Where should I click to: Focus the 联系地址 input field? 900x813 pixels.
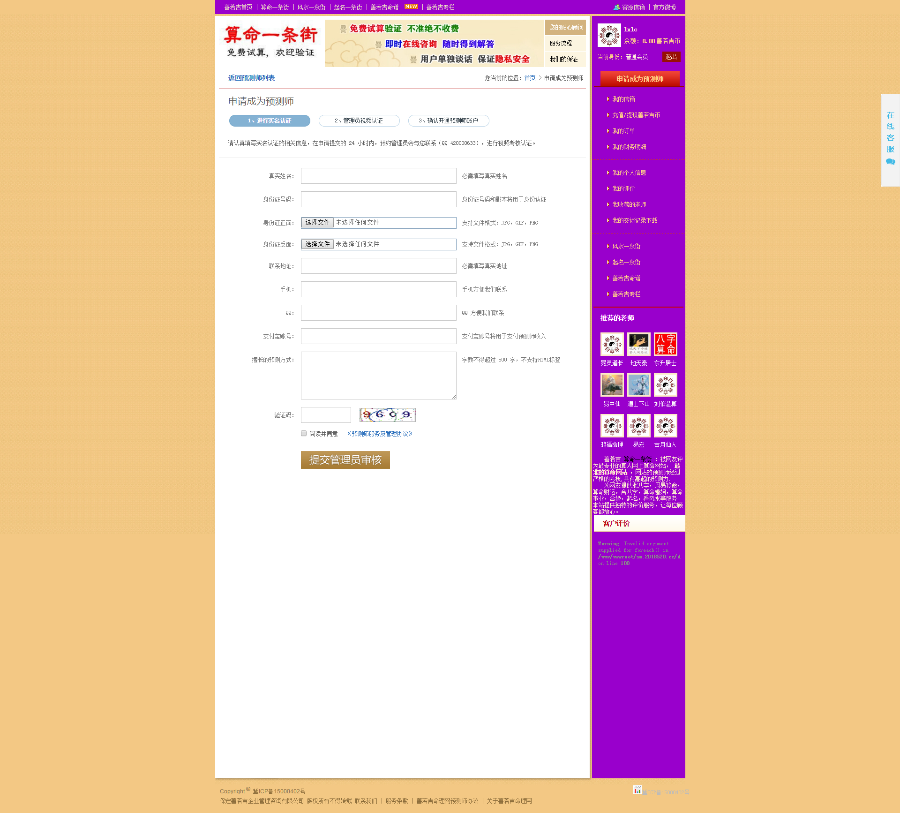[379, 266]
